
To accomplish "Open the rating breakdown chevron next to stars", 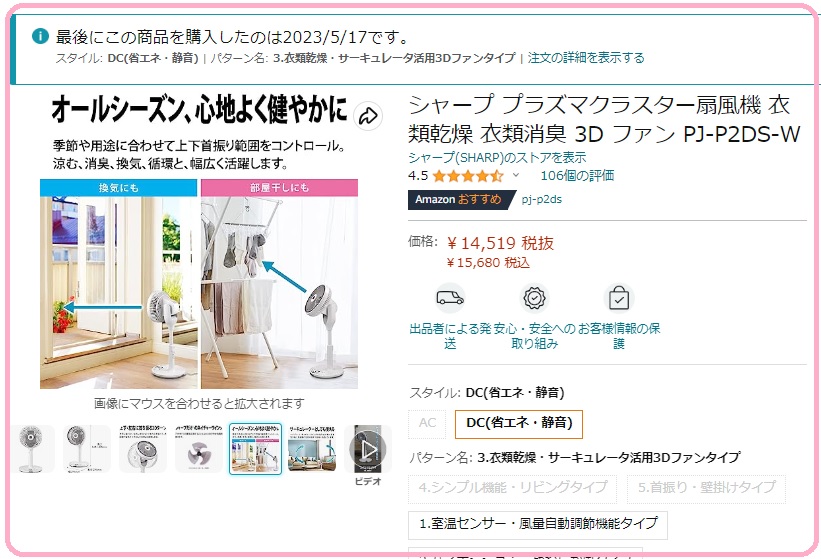I will (516, 175).
